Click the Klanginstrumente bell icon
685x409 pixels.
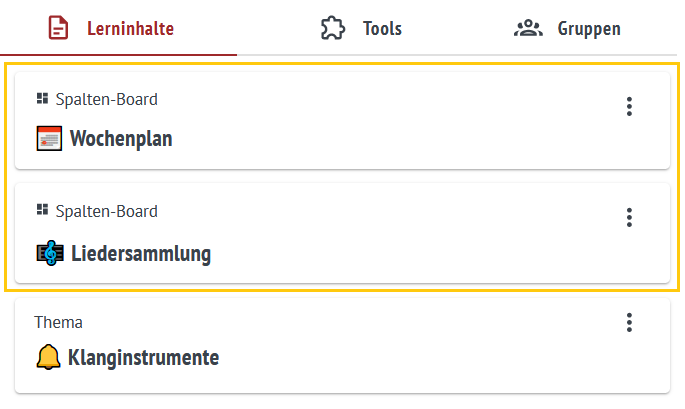(47, 357)
